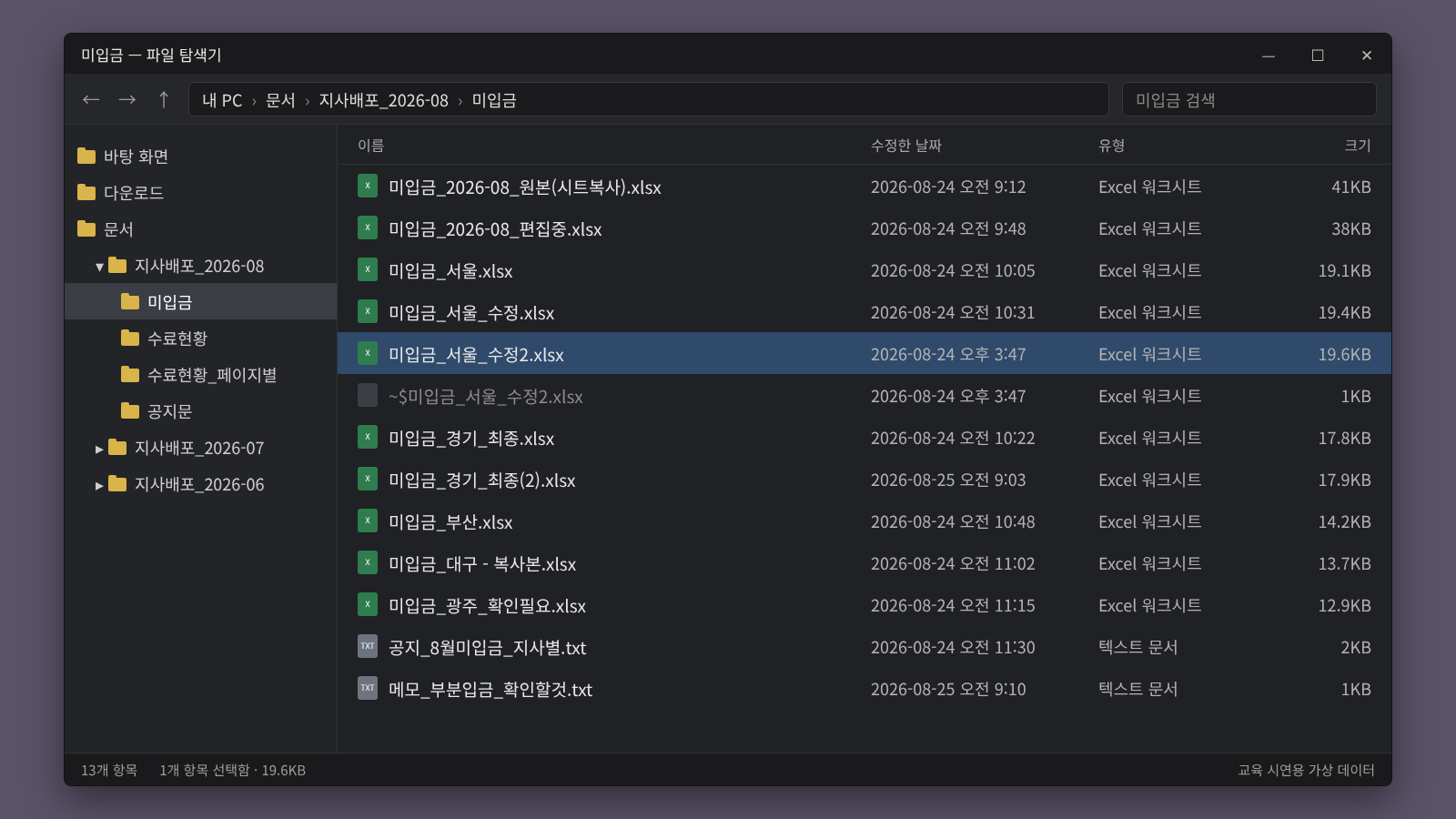The height and width of the screenshot is (819, 1456).
Task: Collapse the 지사배포_2026-08 tree node
Action: [99, 267]
